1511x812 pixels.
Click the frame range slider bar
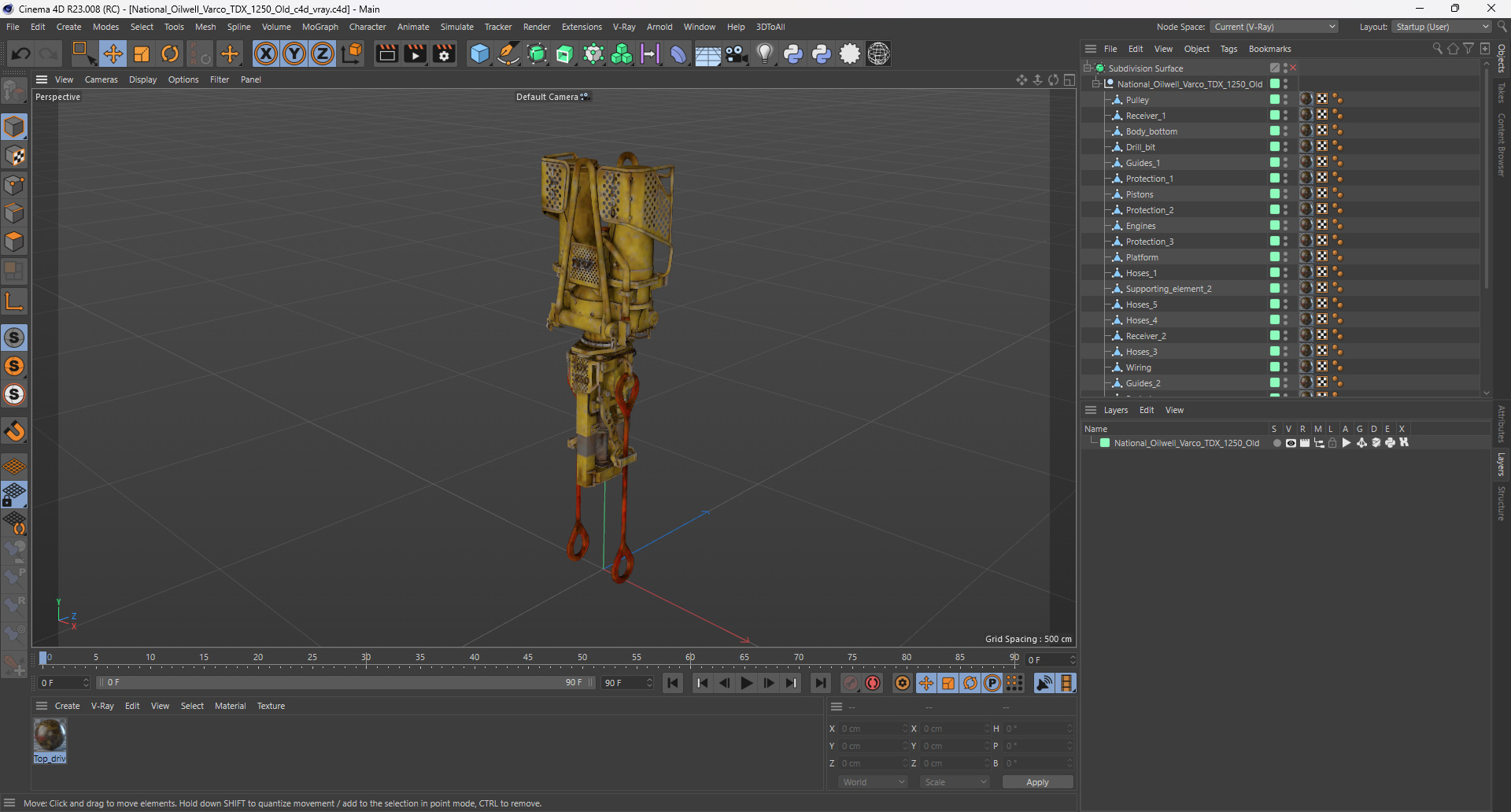pos(345,683)
